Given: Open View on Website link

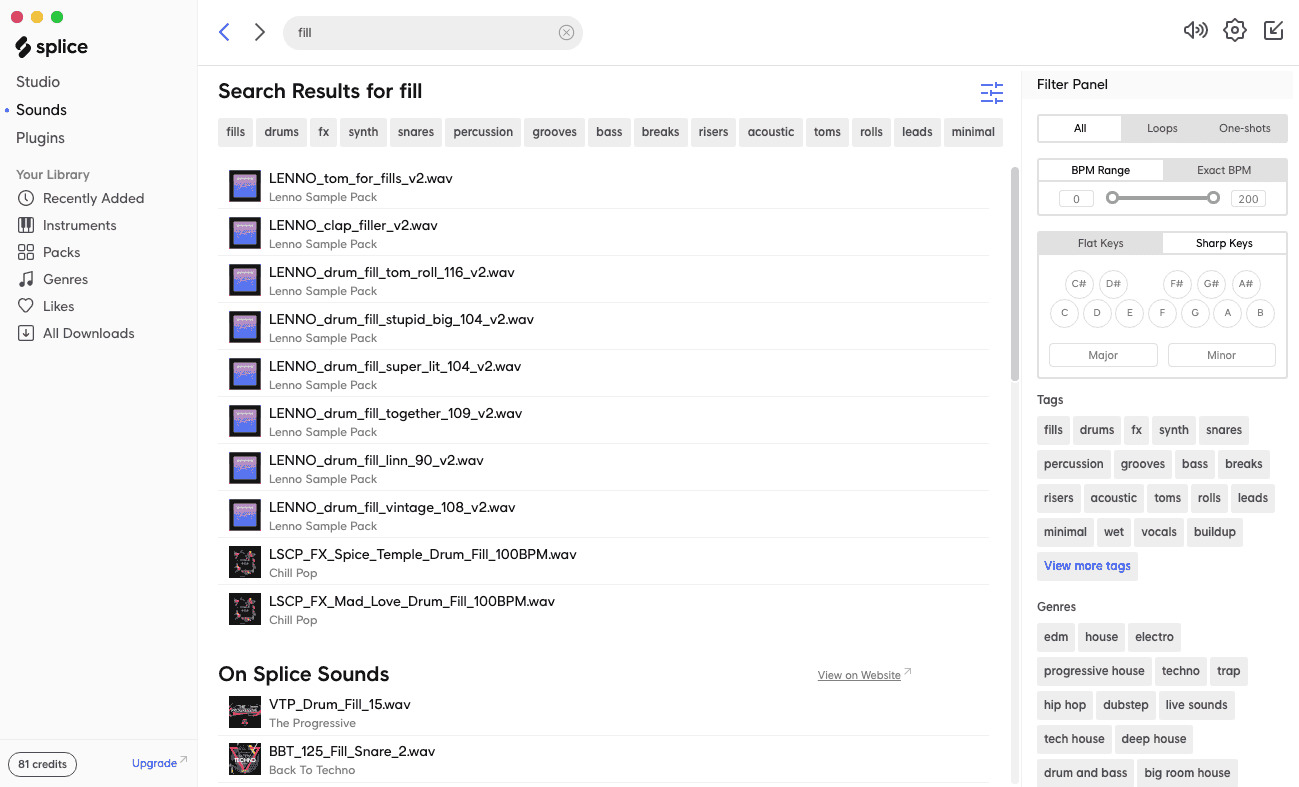Looking at the screenshot, I should coord(864,675).
